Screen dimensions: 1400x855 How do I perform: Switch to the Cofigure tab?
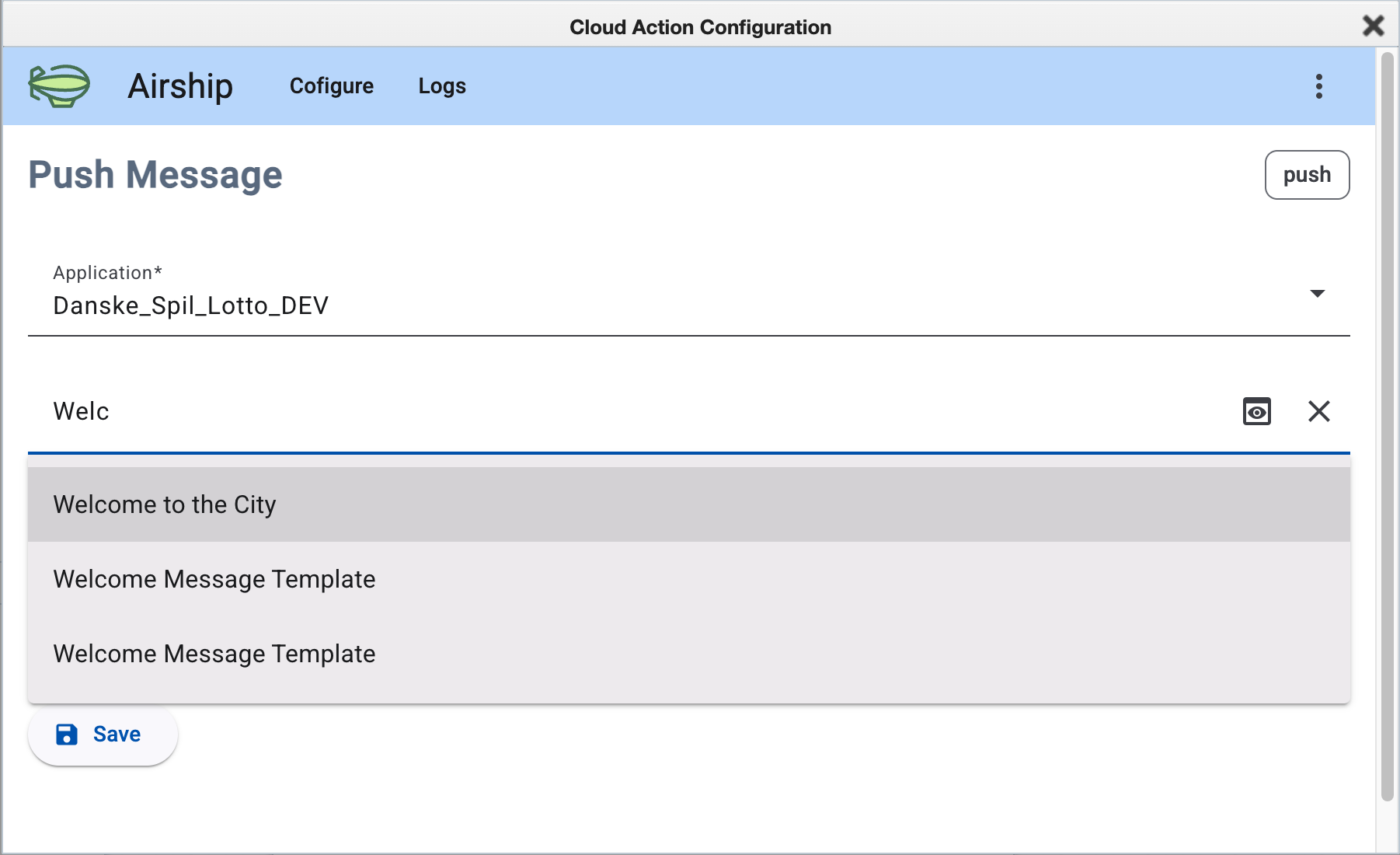331,86
